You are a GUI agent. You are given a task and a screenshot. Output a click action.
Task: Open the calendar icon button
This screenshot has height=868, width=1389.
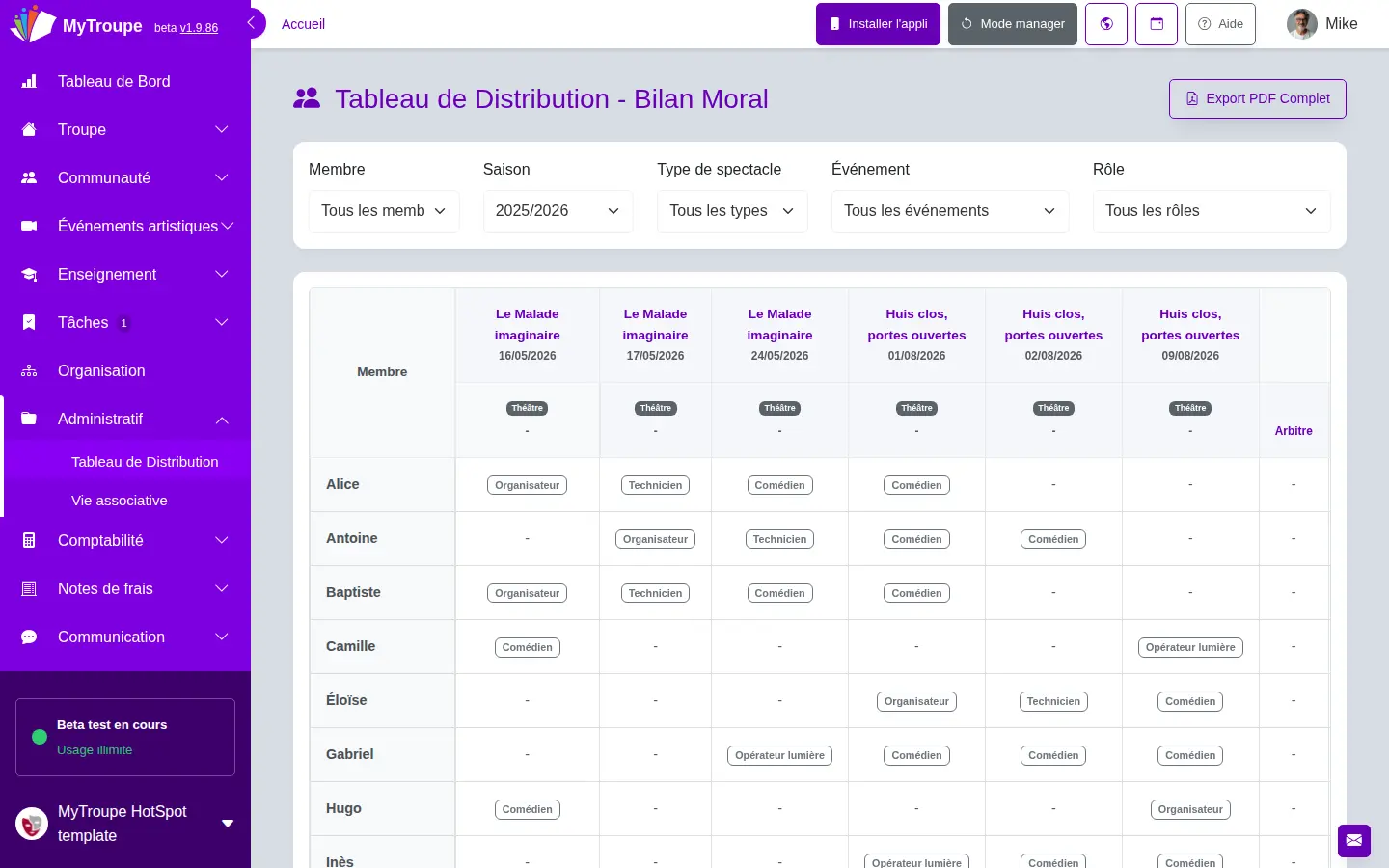(x=1157, y=24)
